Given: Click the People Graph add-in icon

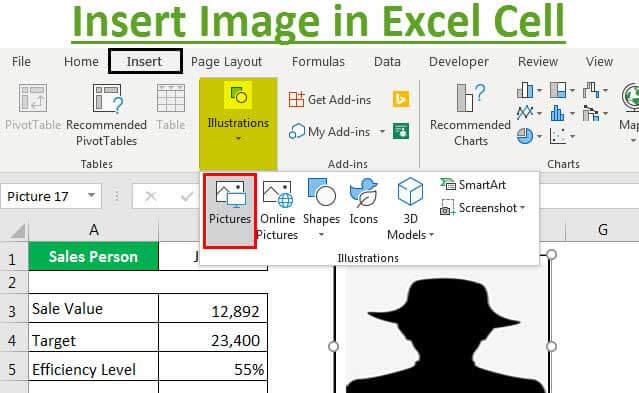Looking at the screenshot, I should coord(401,131).
